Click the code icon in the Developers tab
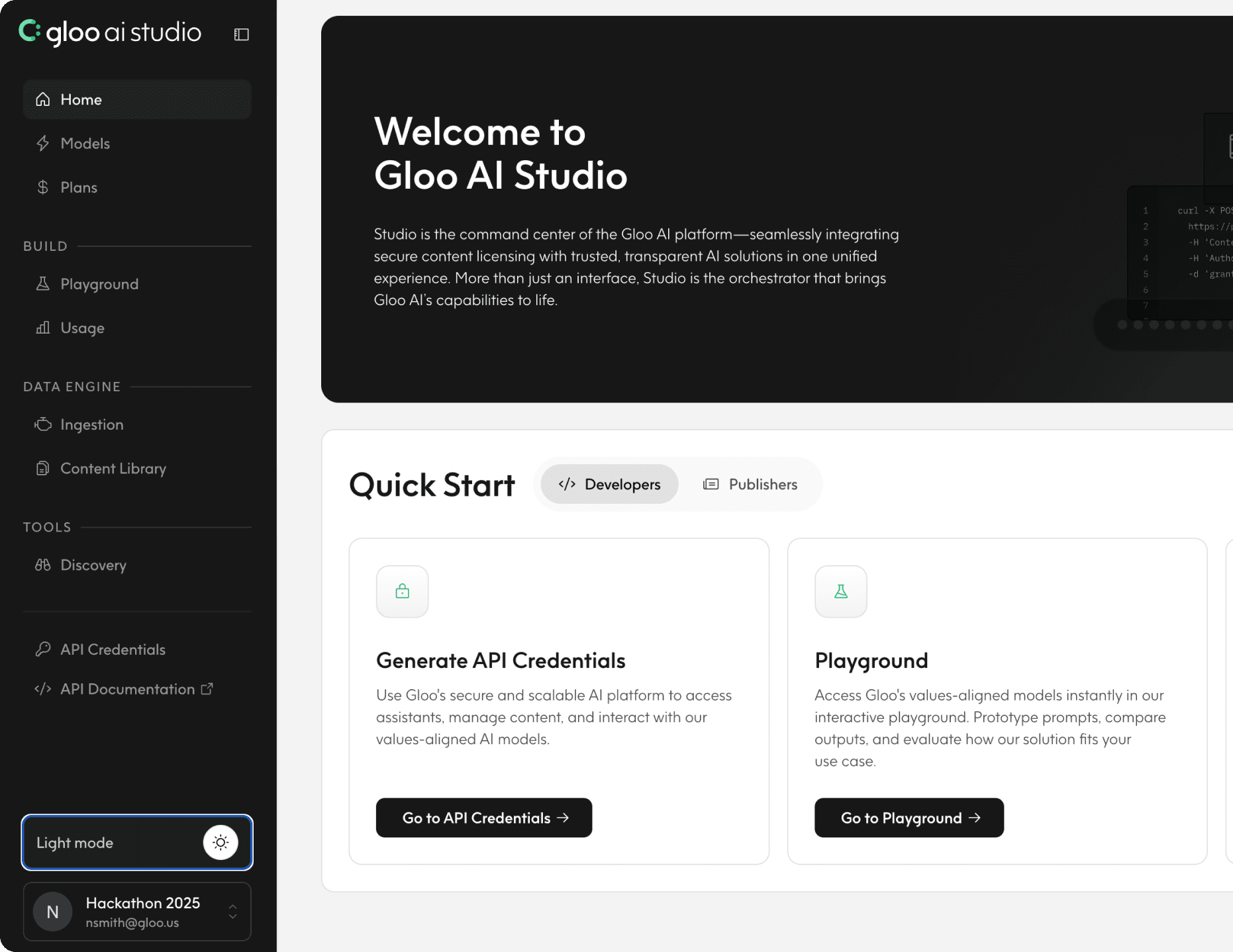Screen dimensions: 1233x952 coord(567,484)
